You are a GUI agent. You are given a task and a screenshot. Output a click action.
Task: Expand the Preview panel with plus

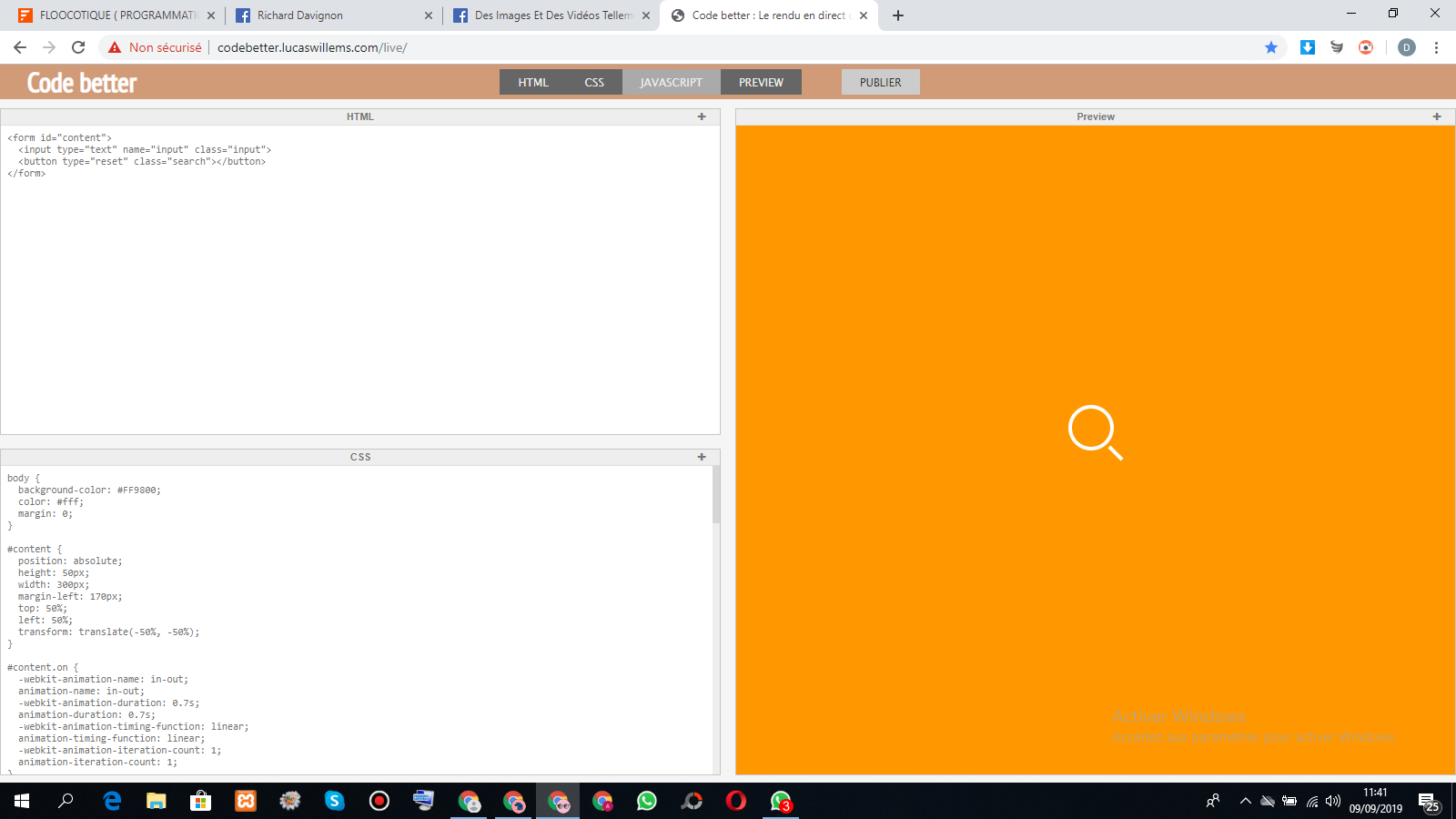(x=1437, y=116)
